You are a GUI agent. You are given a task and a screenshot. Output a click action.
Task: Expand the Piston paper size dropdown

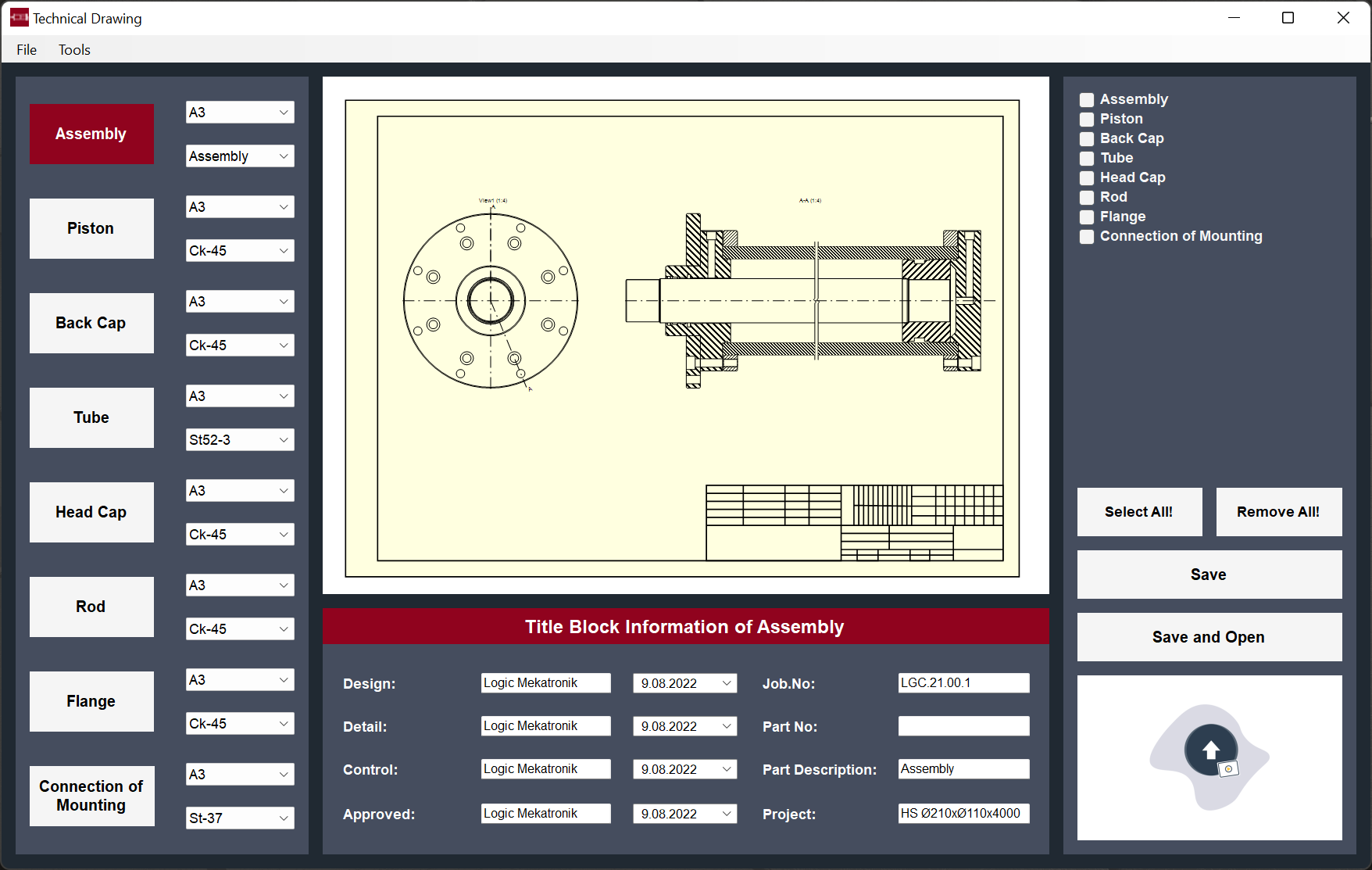pyautogui.click(x=240, y=207)
